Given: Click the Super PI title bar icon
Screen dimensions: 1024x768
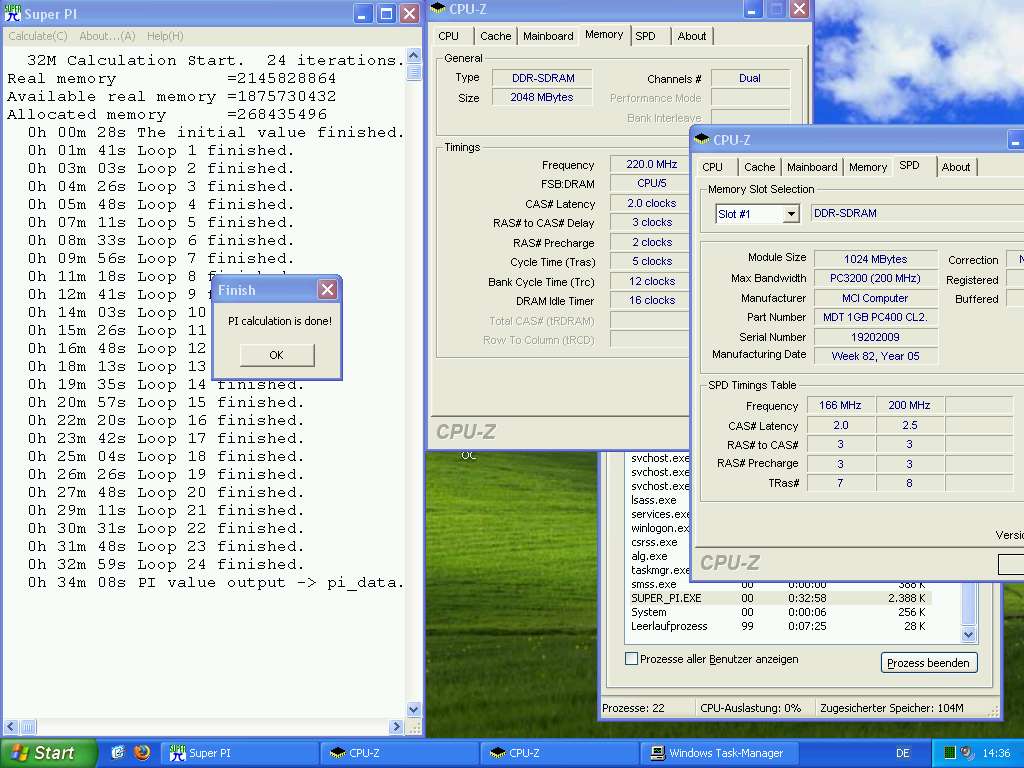Looking at the screenshot, I should coord(13,13).
